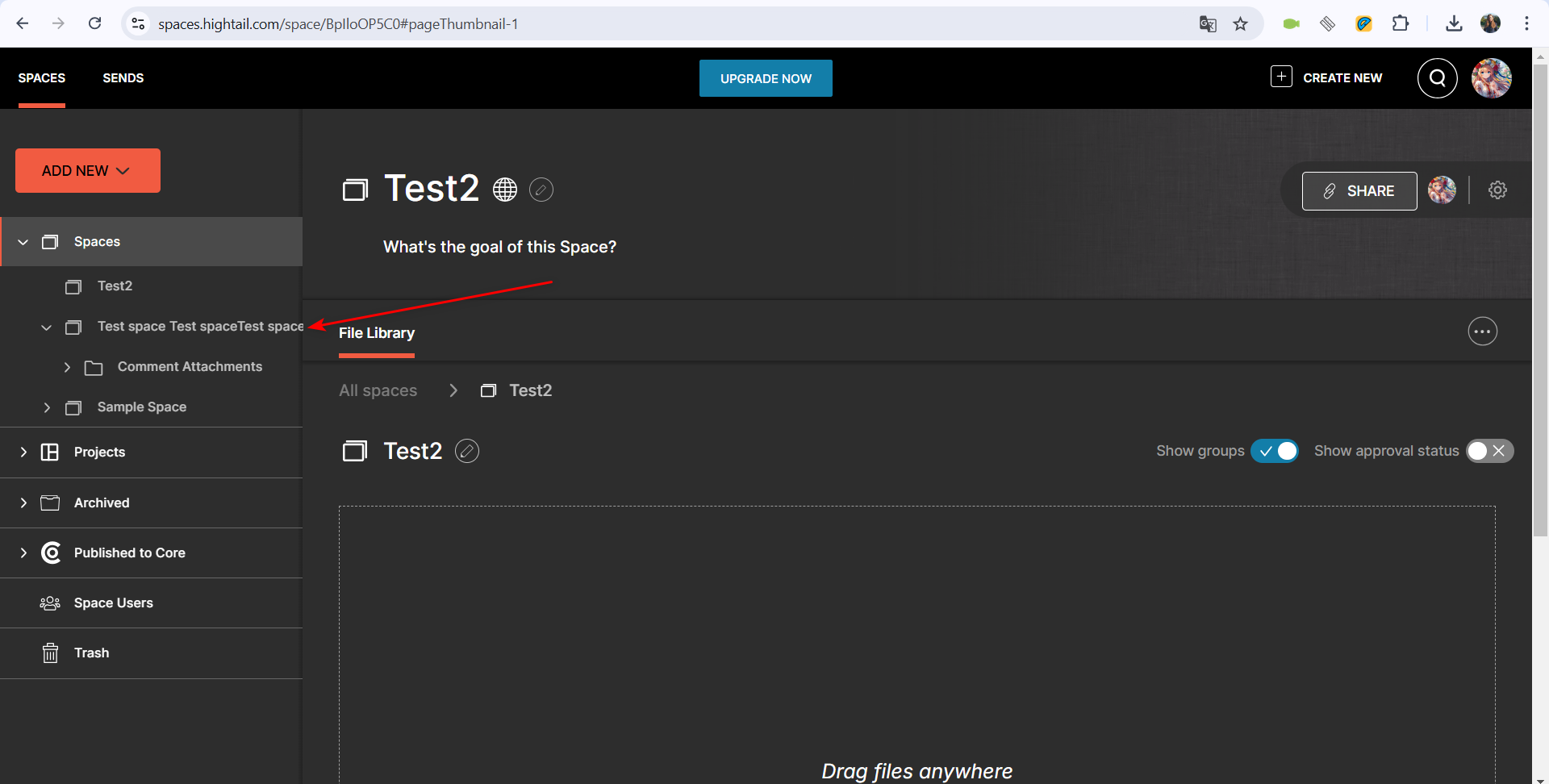Open Chrome extensions puzzle icon
Screen dimensions: 1549x784
pyautogui.click(x=1401, y=23)
